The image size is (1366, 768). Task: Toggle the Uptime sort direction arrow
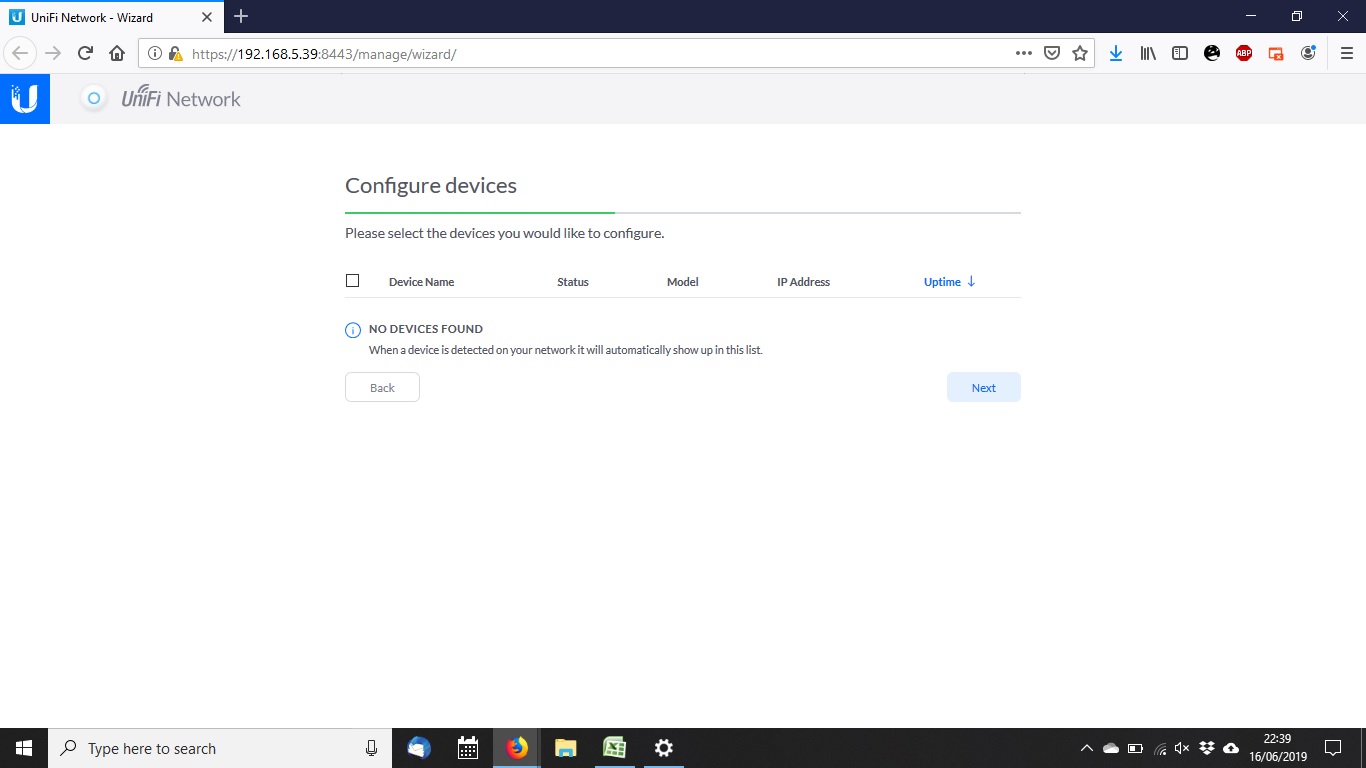click(971, 282)
